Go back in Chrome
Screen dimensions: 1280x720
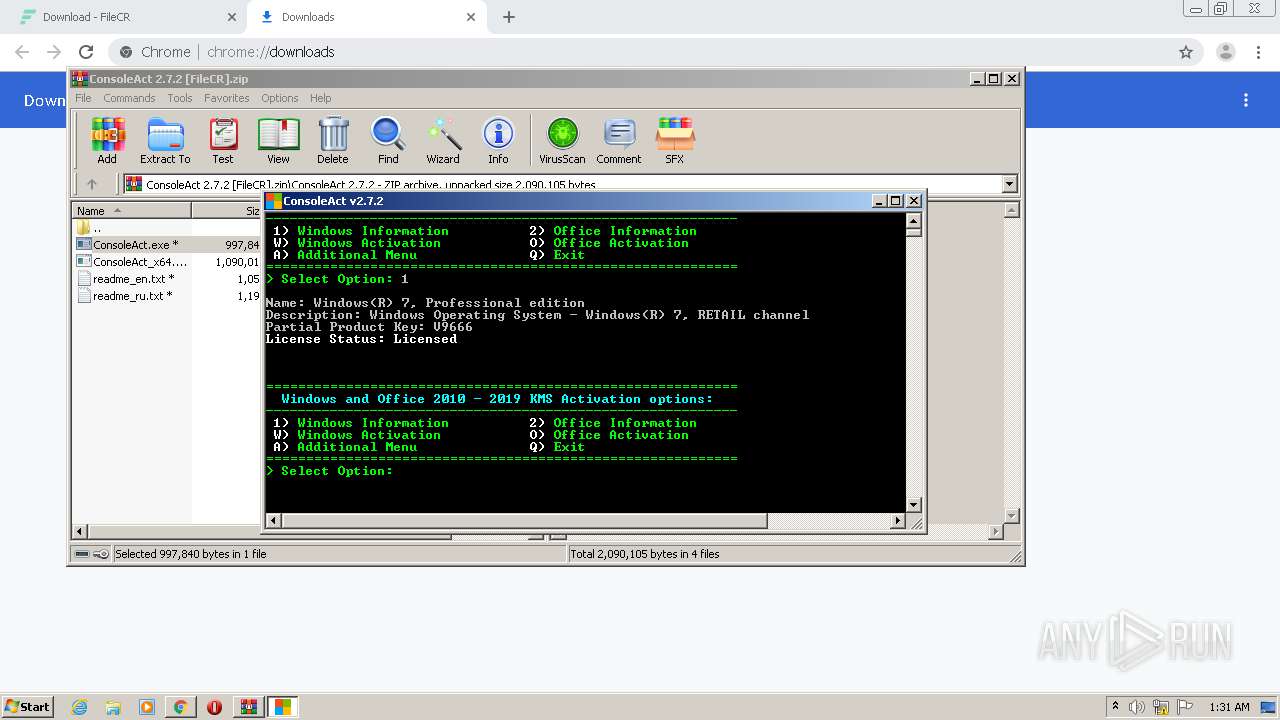click(x=22, y=52)
